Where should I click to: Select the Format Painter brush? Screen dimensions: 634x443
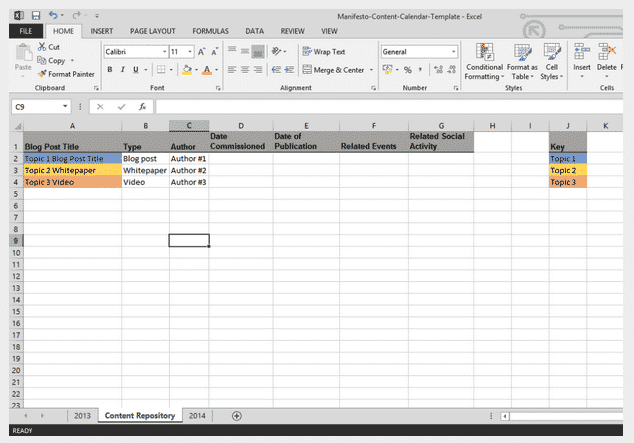coord(42,74)
